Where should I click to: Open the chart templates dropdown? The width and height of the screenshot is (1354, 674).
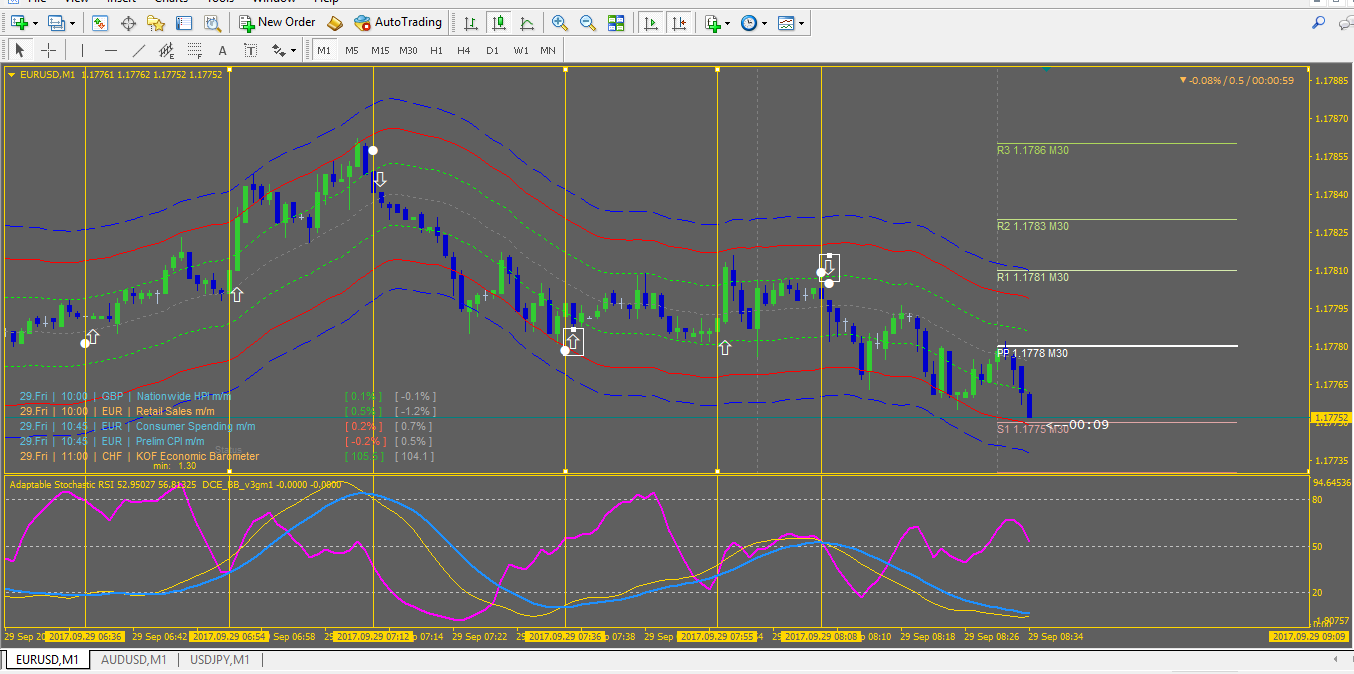tap(802, 22)
